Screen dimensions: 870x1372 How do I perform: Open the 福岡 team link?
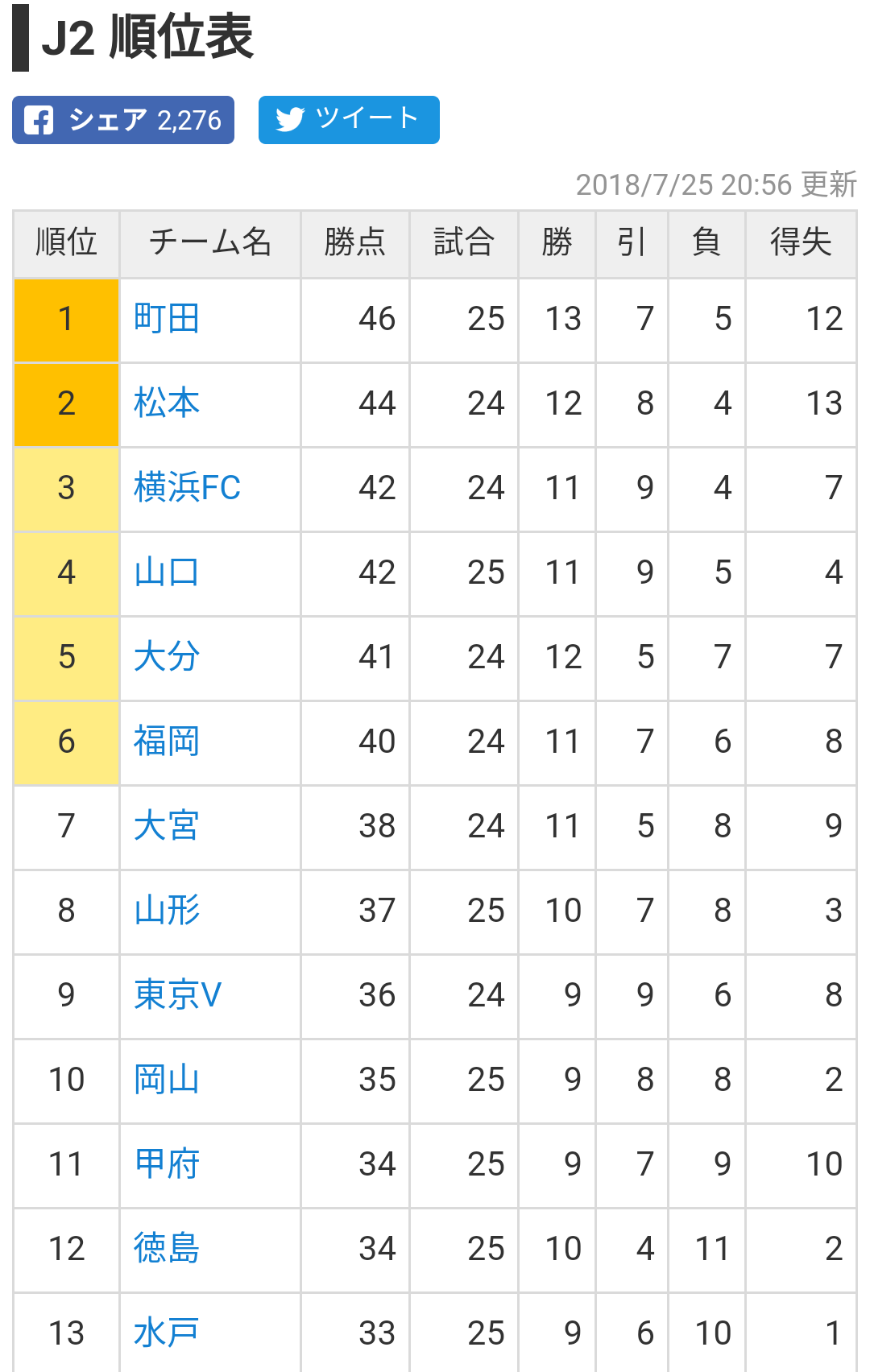pyautogui.click(x=167, y=742)
